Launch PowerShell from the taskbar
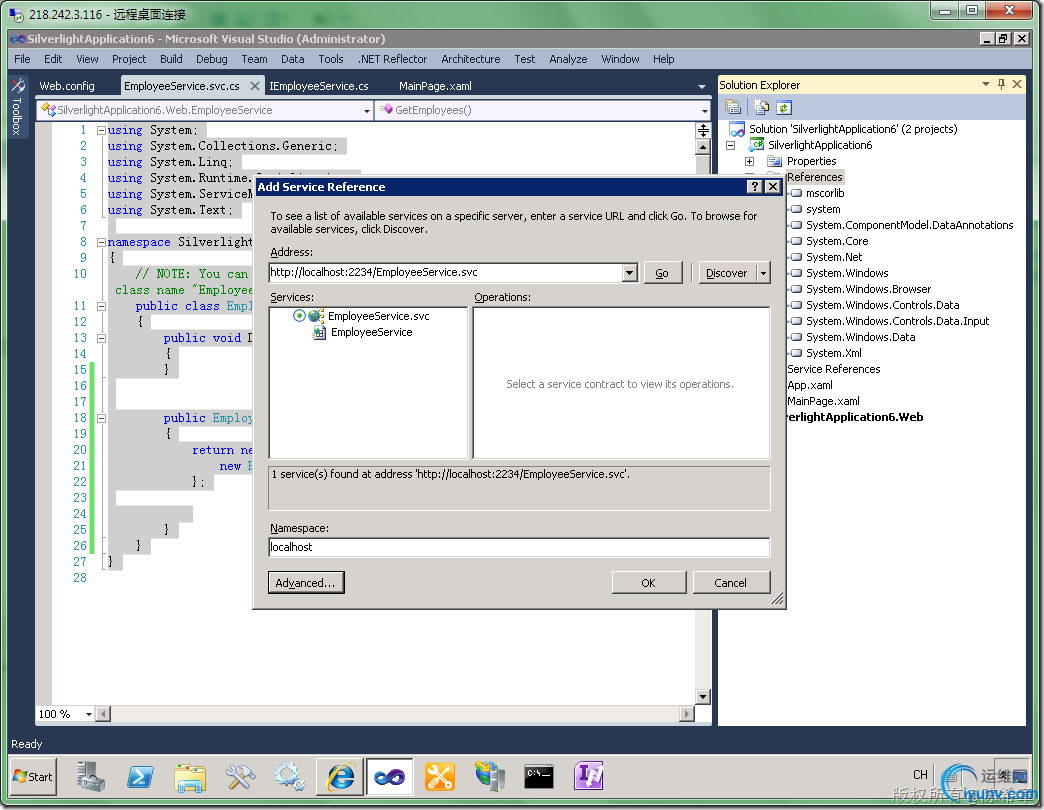Screen dimensions: 1044x810 click(140, 776)
